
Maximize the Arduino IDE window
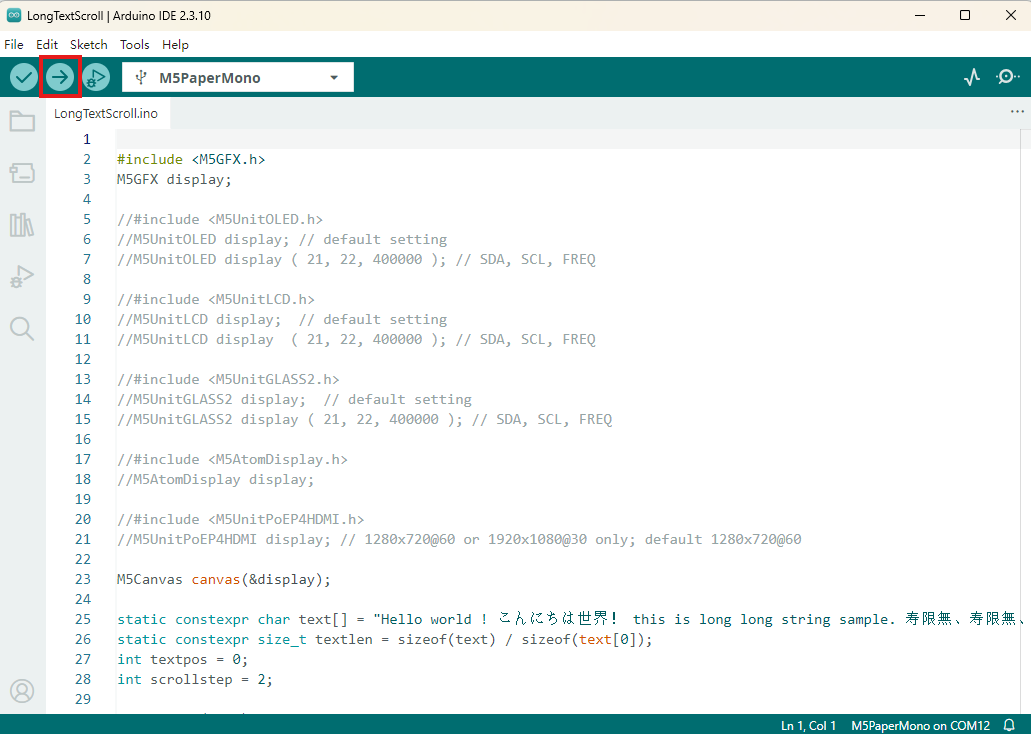[965, 15]
